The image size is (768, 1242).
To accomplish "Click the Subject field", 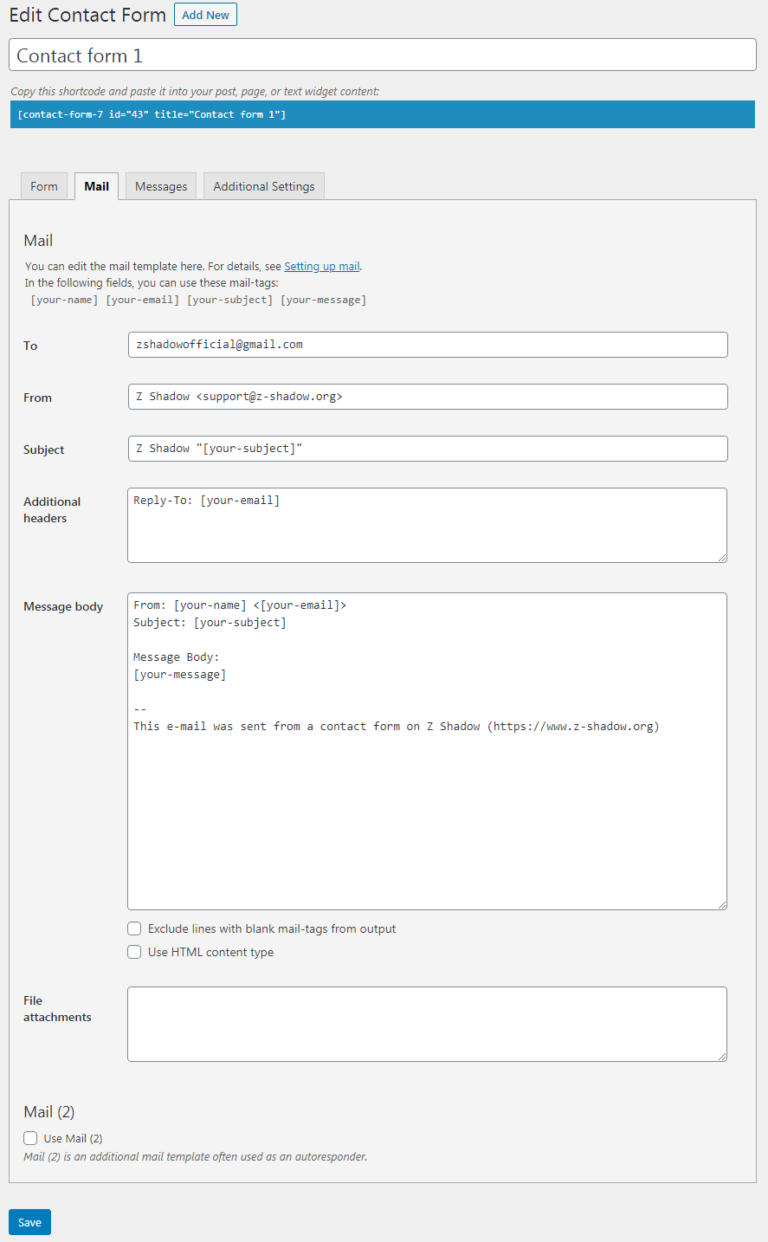I will 427,448.
